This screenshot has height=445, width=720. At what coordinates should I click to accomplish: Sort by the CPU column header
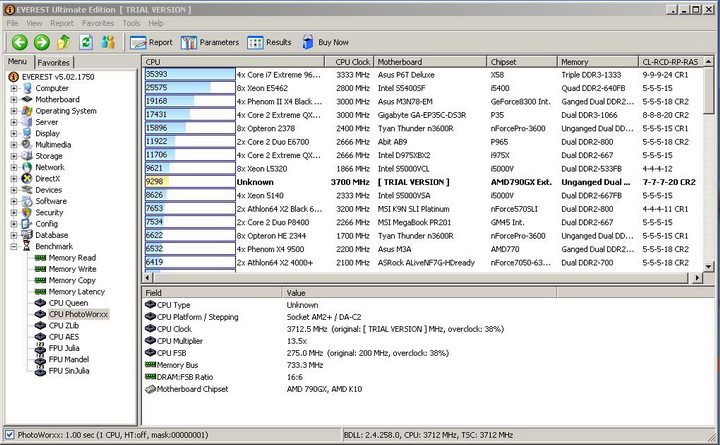234,62
